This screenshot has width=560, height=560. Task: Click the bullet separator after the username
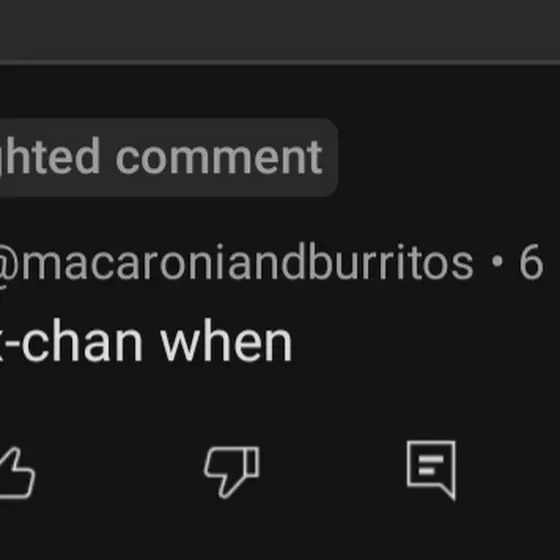[497, 261]
